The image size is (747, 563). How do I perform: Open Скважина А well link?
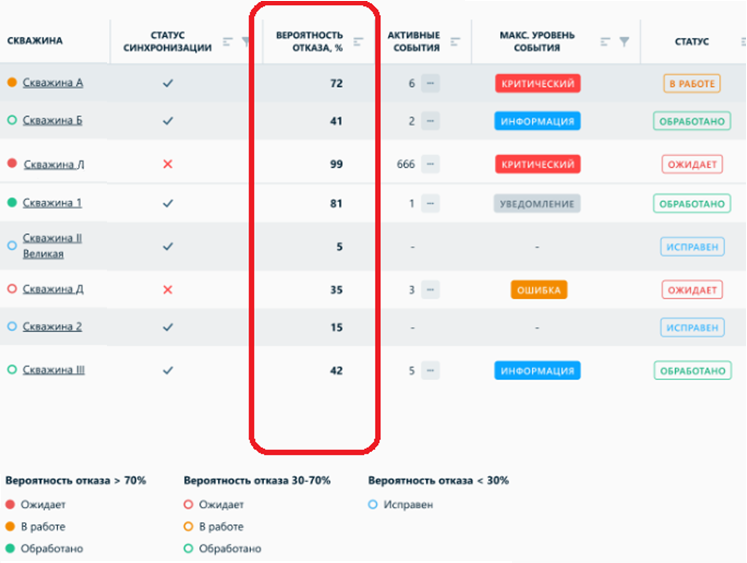[53, 82]
